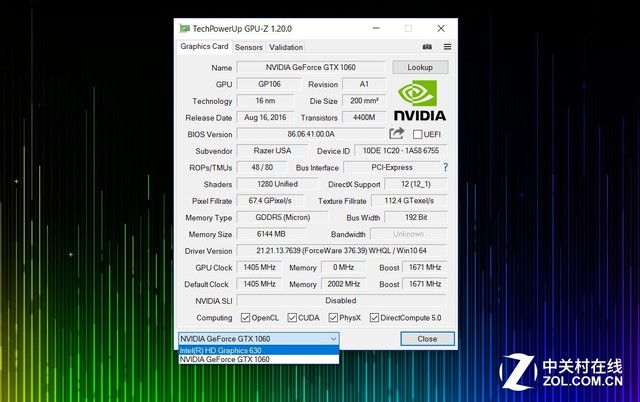Click the Subvendor value Razer USA
The width and height of the screenshot is (640, 402).
(272, 151)
